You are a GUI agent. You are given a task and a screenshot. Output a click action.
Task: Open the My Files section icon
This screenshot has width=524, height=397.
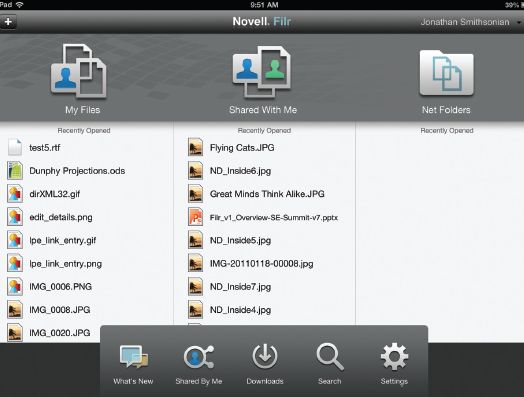79,71
